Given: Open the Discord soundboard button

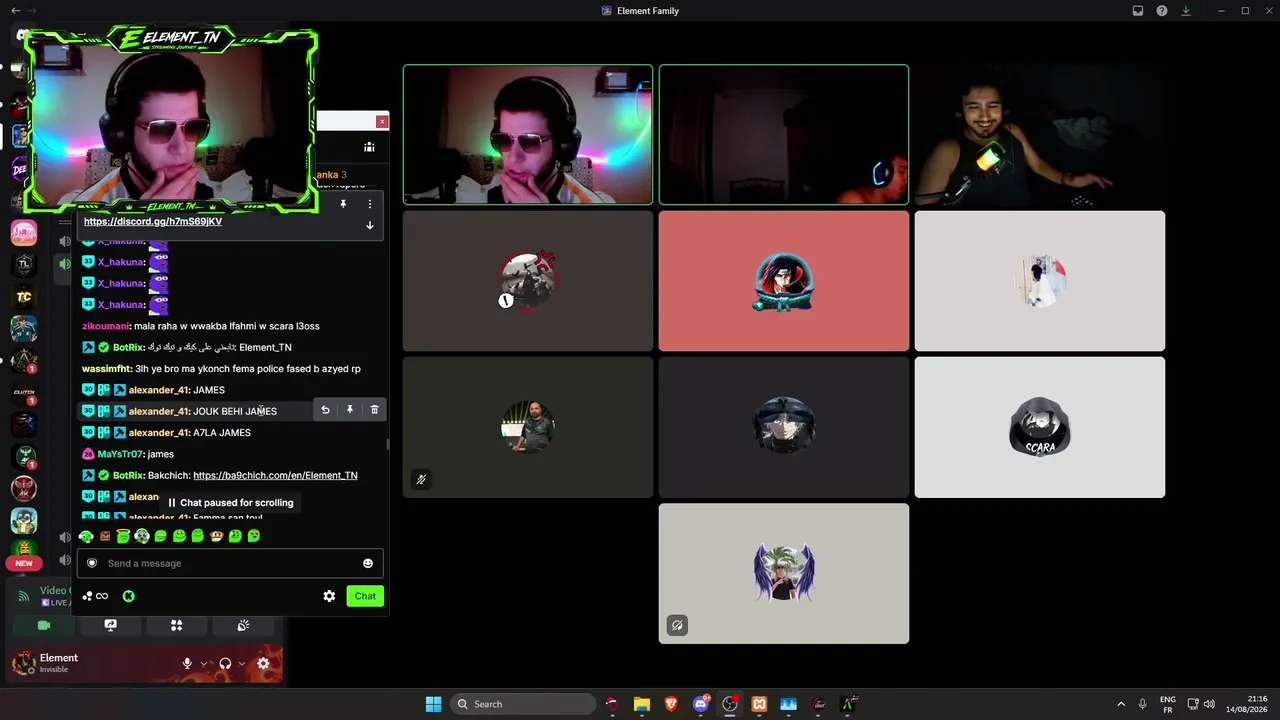Looking at the screenshot, I should [x=243, y=625].
